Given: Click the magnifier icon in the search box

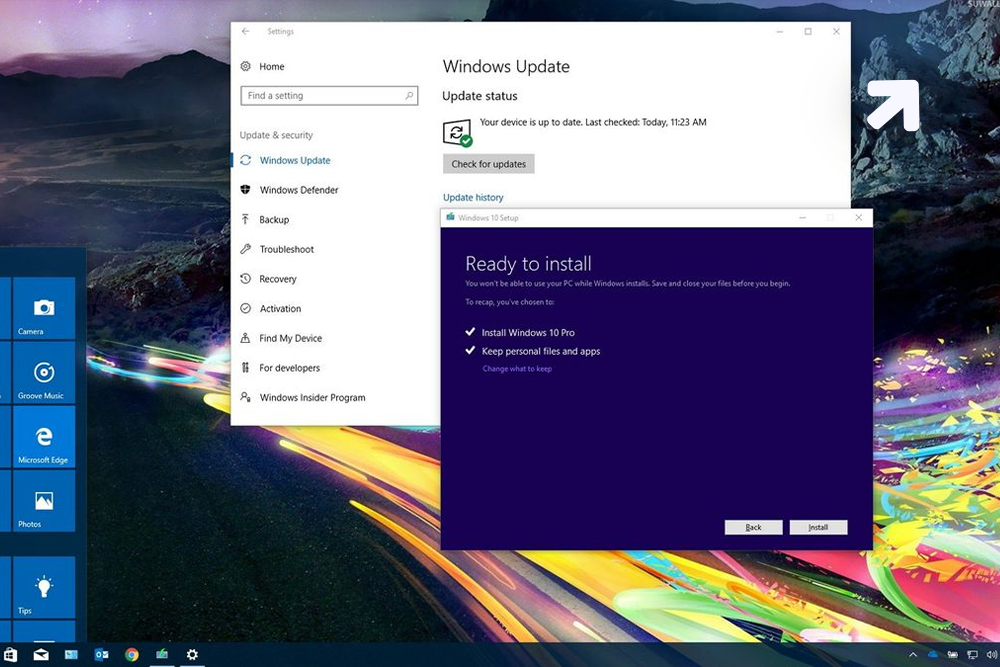Looking at the screenshot, I should click(409, 96).
